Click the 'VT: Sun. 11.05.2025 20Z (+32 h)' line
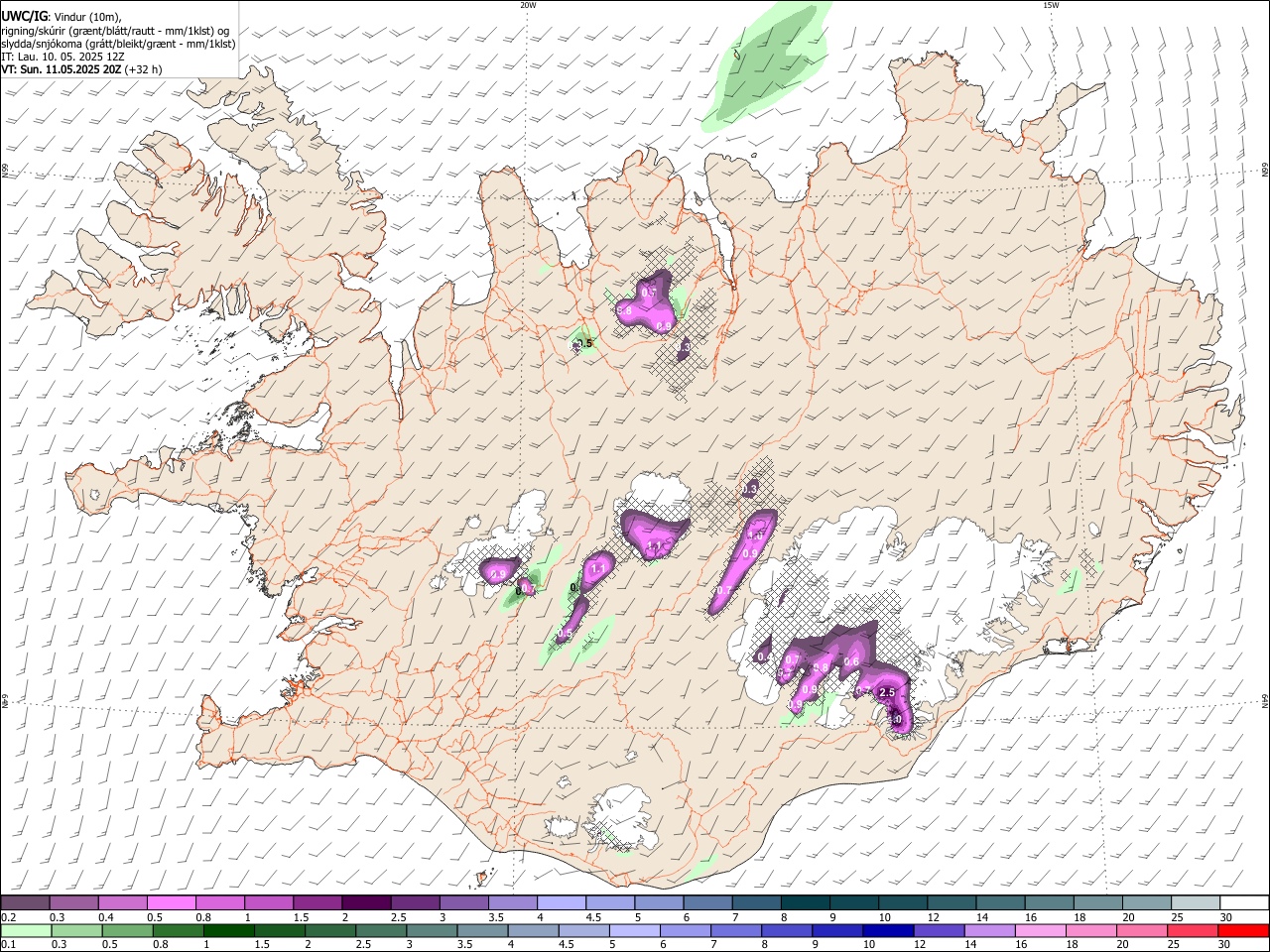Viewport: 1270px width, 952px height. click(81, 69)
